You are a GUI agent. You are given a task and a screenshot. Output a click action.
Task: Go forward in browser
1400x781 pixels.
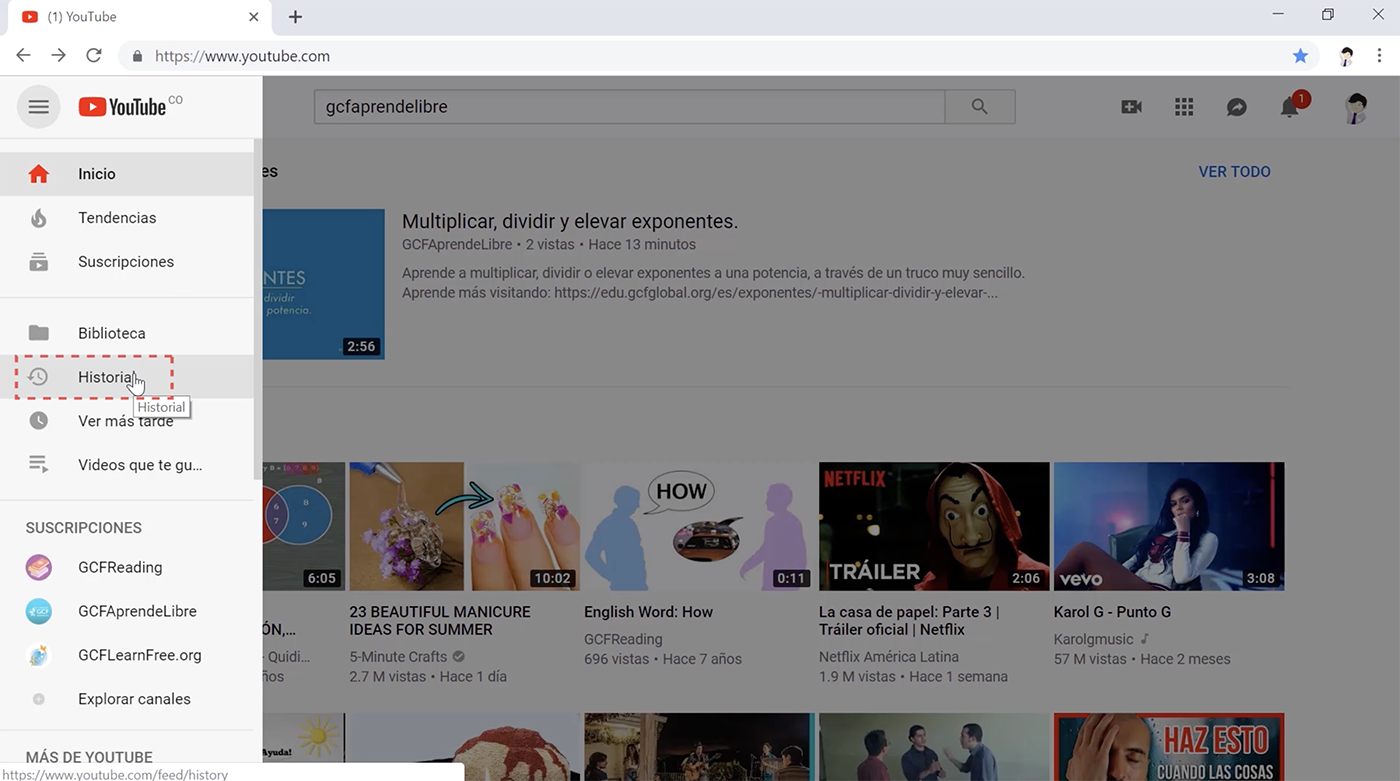(59, 56)
